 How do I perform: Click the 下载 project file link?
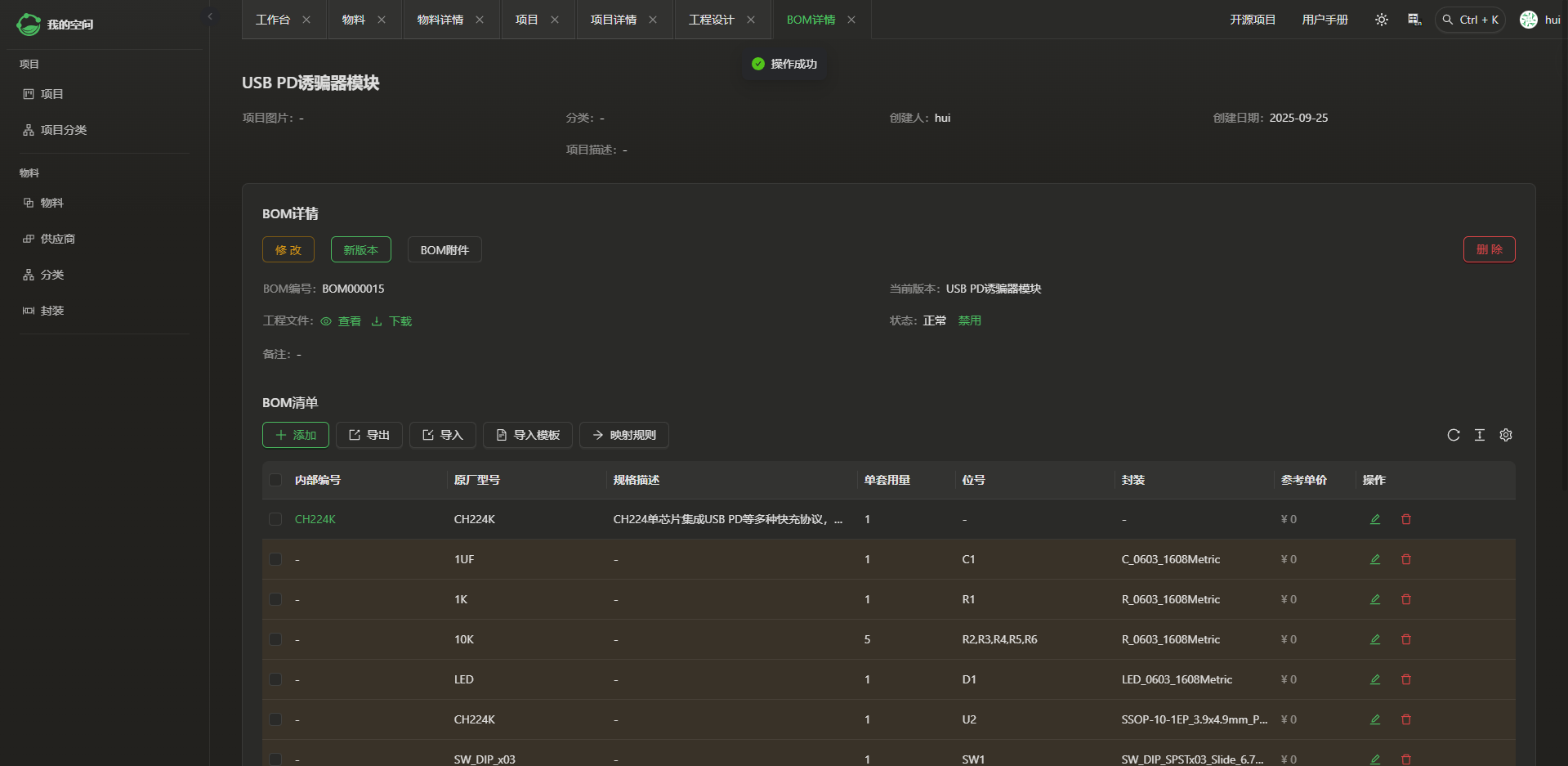392,321
